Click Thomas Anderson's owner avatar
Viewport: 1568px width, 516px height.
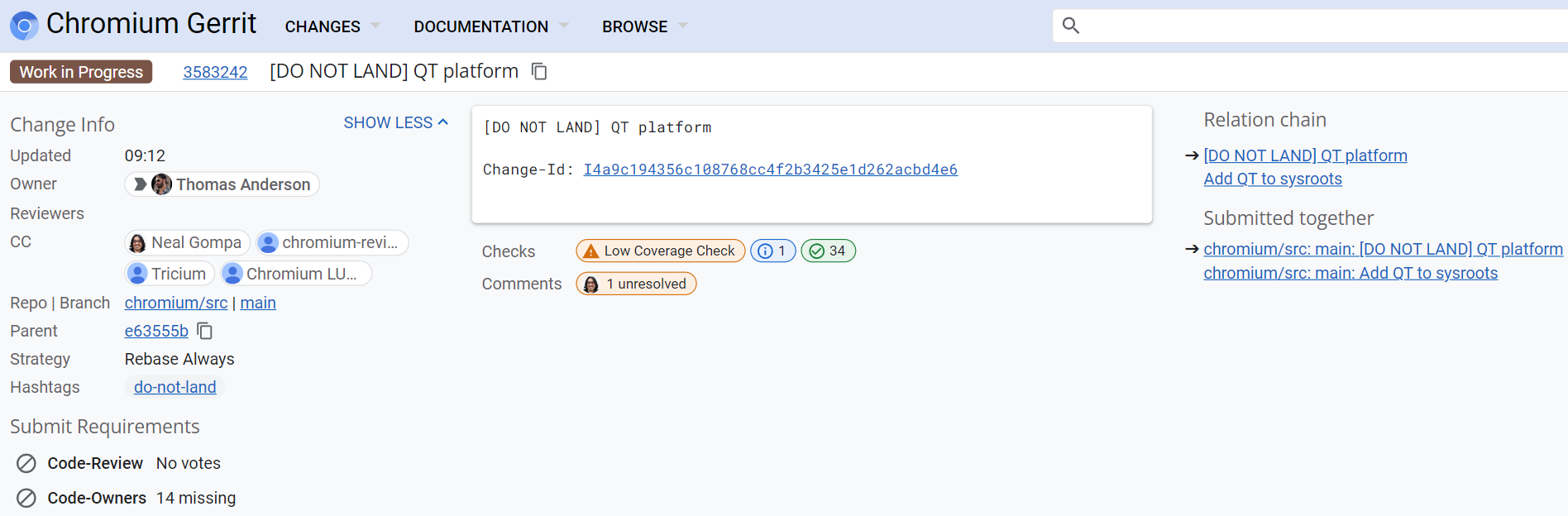[162, 184]
